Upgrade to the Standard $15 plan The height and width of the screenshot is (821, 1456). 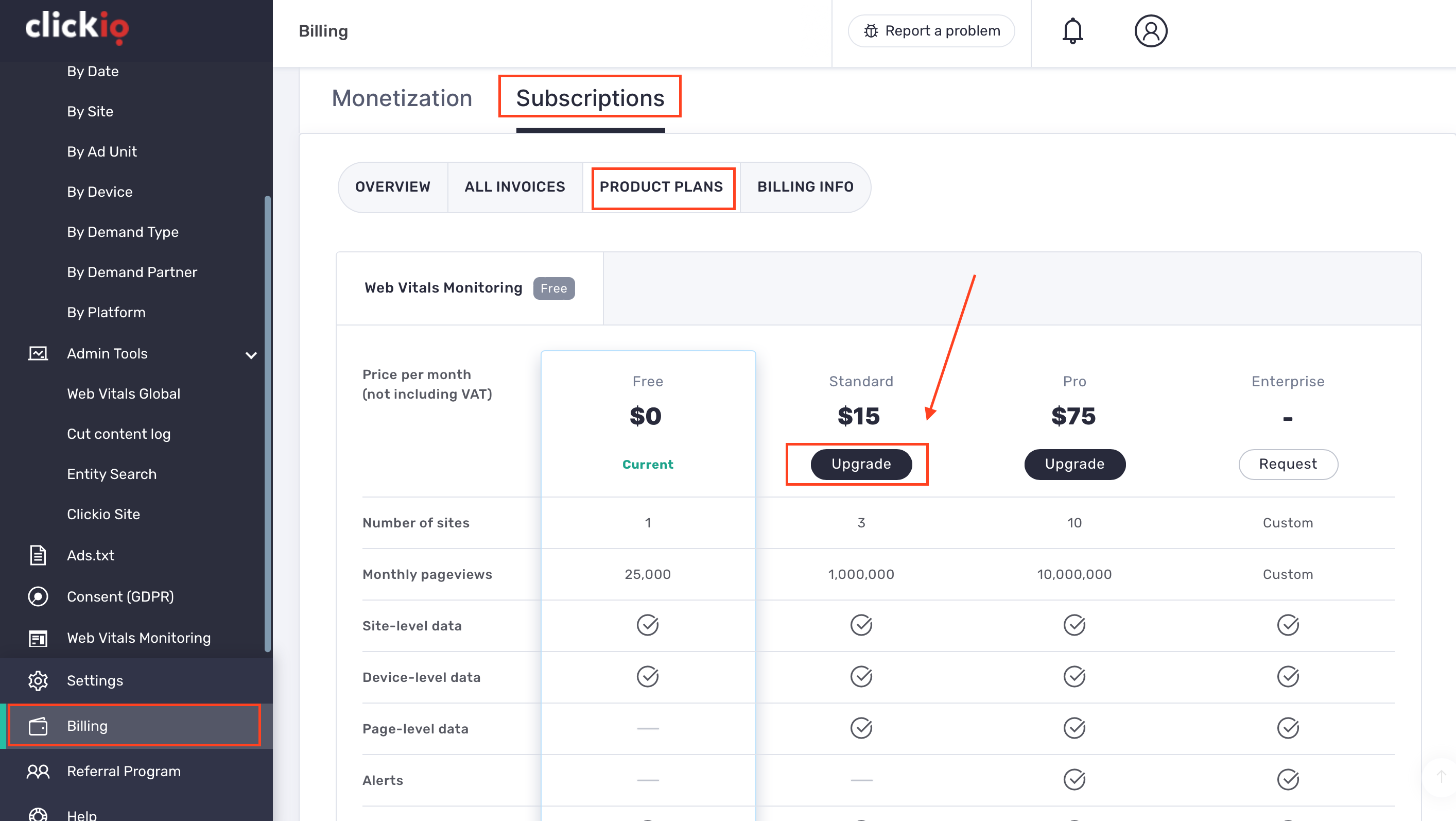(x=860, y=464)
